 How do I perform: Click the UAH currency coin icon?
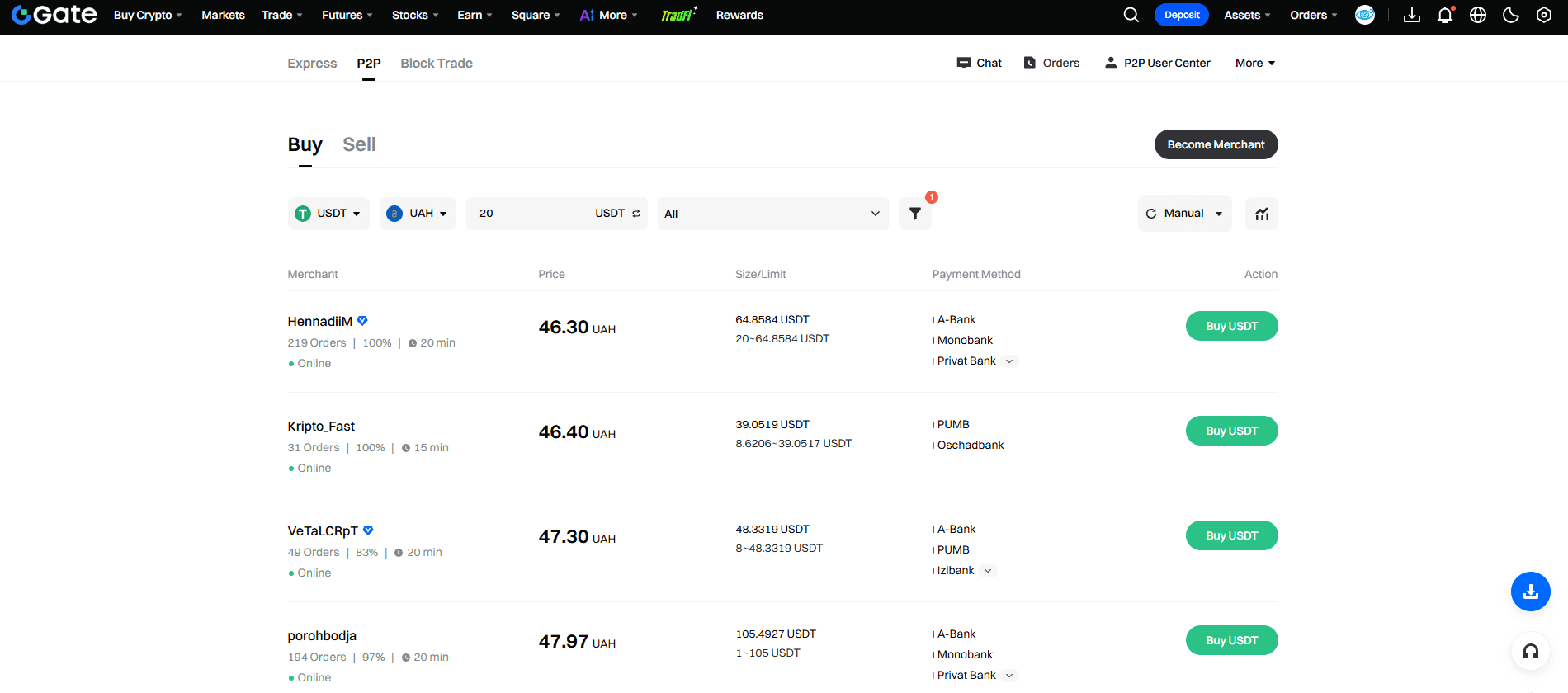tap(394, 214)
